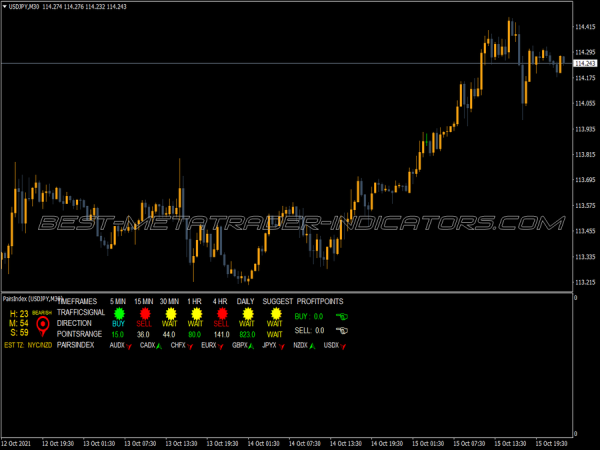Click the red down arrow next to USDX
Viewport: 600px width, 450px height.
pos(343,346)
